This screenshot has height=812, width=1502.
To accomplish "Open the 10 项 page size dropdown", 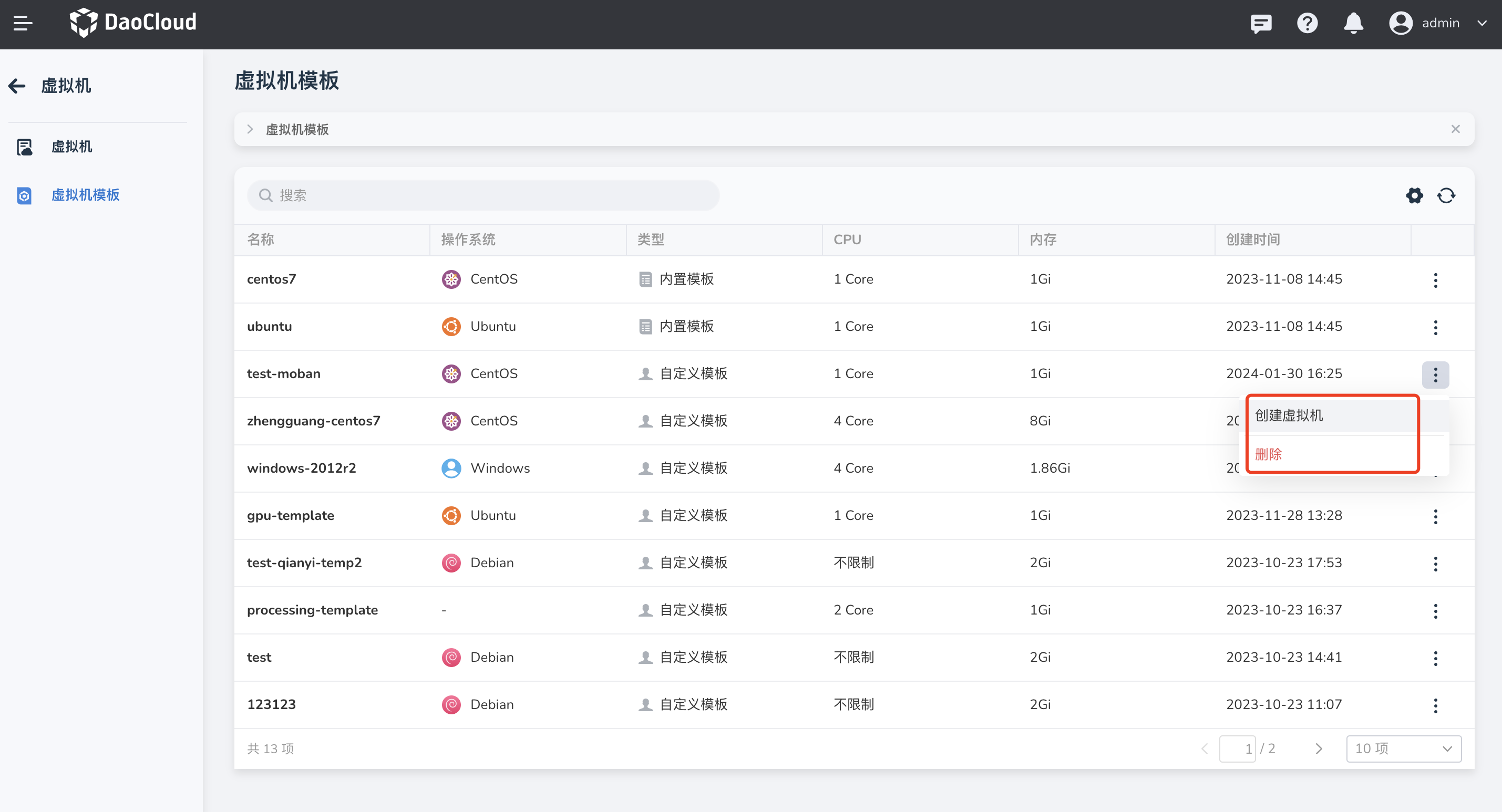I will click(1403, 749).
